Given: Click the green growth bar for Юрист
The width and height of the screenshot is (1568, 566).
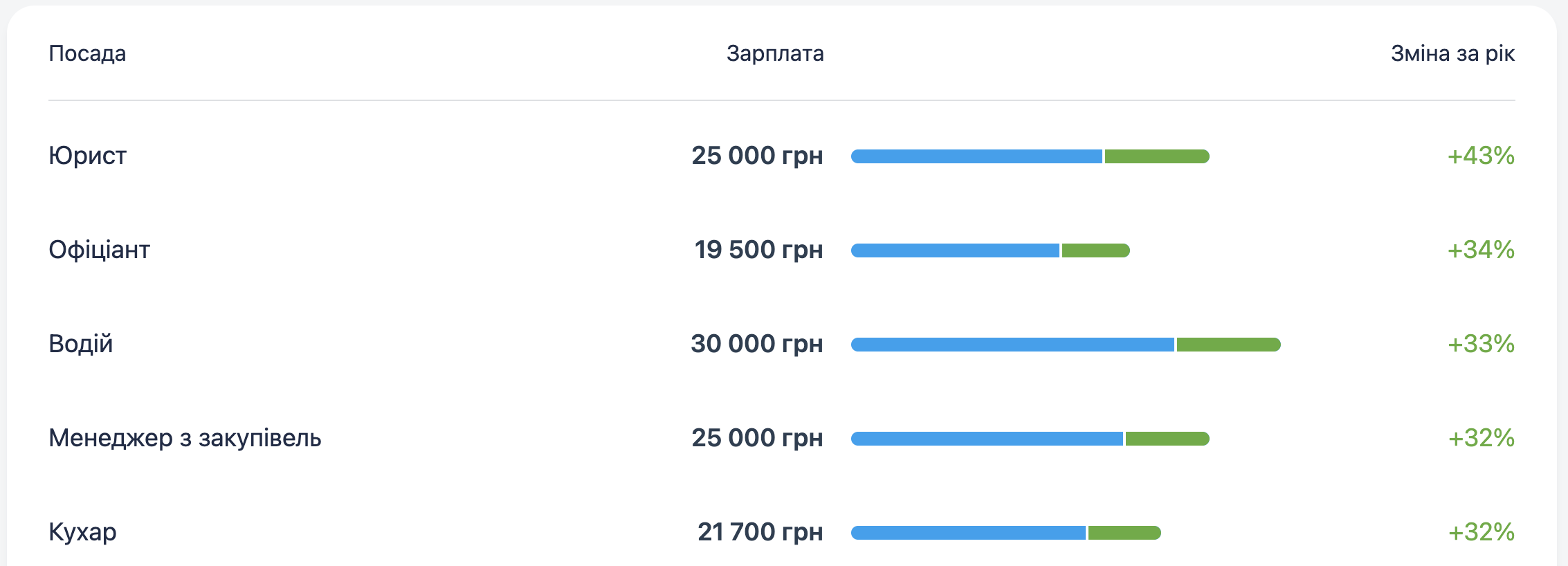Looking at the screenshot, I should click(x=1157, y=156).
